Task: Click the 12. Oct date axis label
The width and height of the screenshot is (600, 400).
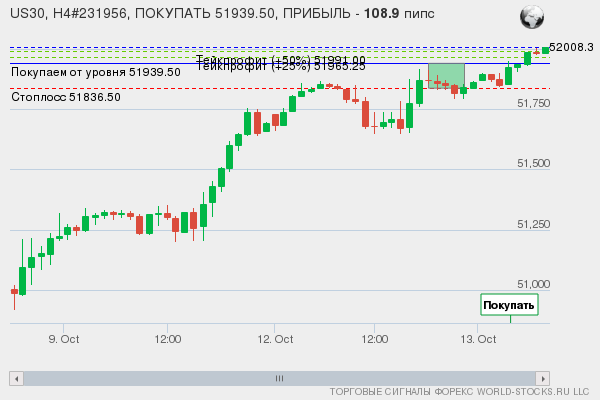Action: pyautogui.click(x=275, y=339)
